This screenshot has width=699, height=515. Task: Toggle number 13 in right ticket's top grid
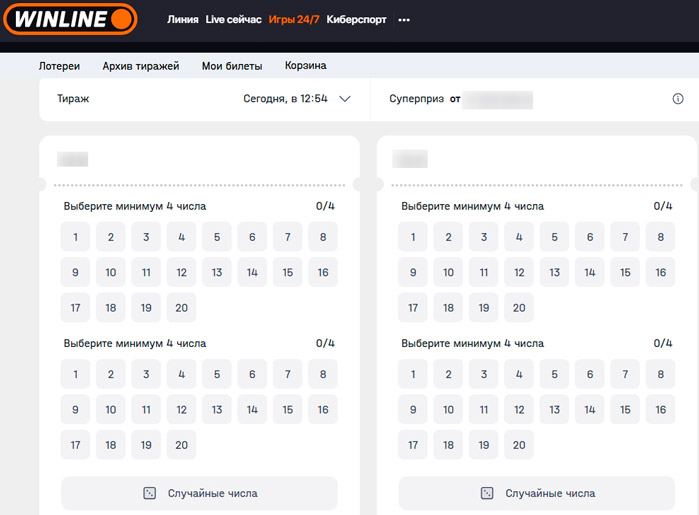coord(554,272)
